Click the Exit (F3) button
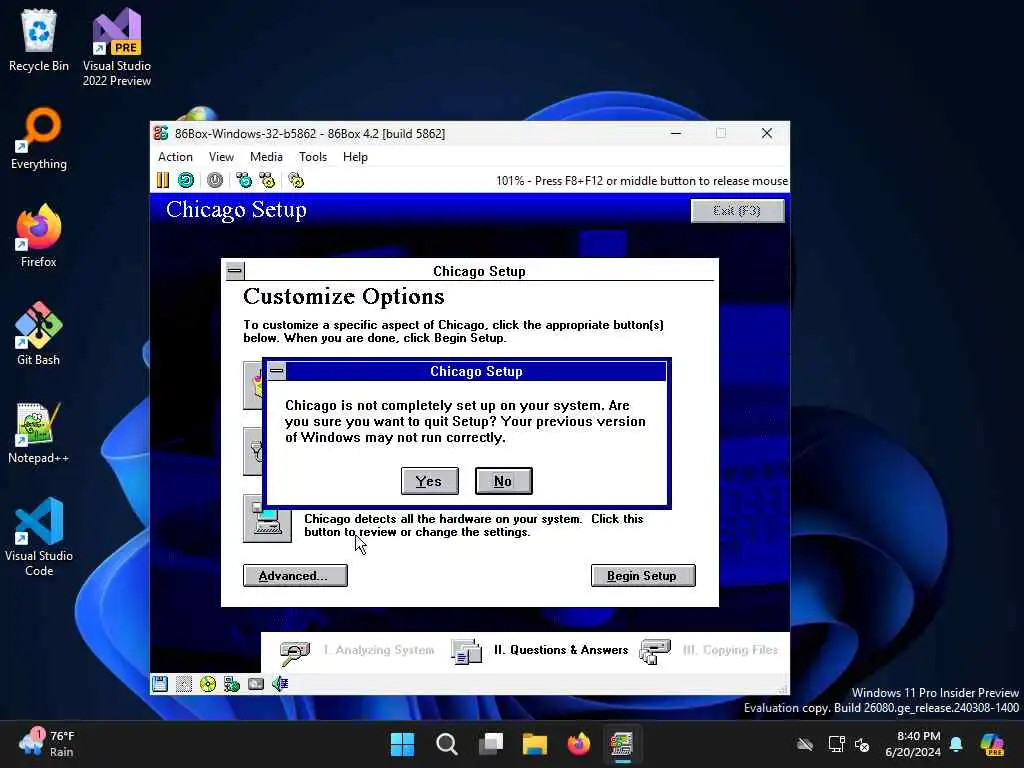Viewport: 1024px width, 768px height. (737, 211)
